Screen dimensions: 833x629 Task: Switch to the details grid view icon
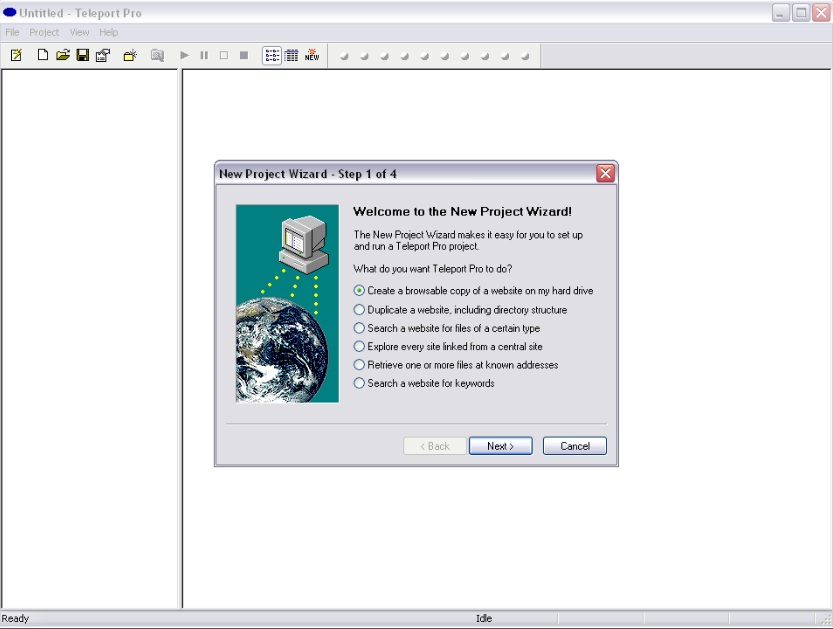tap(292, 55)
